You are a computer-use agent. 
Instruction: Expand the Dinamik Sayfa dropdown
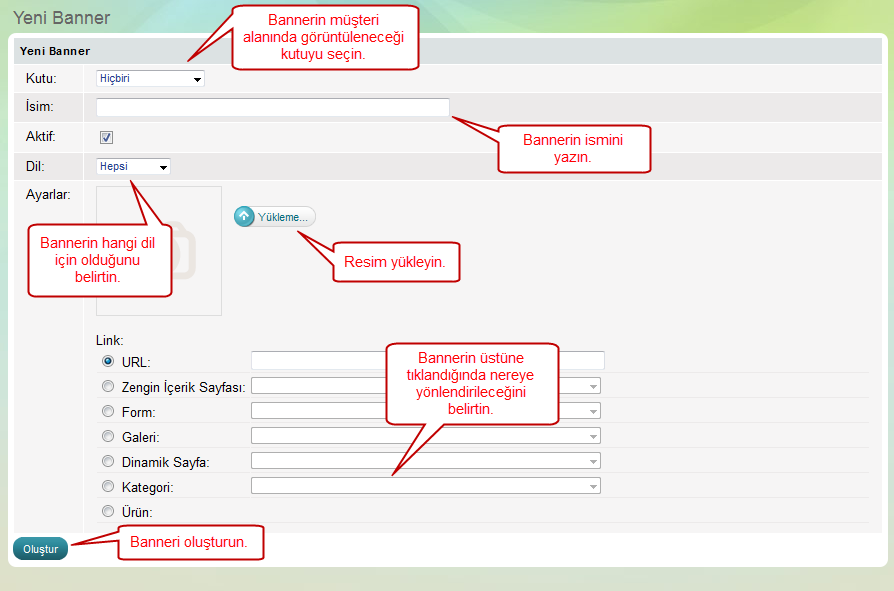[425, 461]
